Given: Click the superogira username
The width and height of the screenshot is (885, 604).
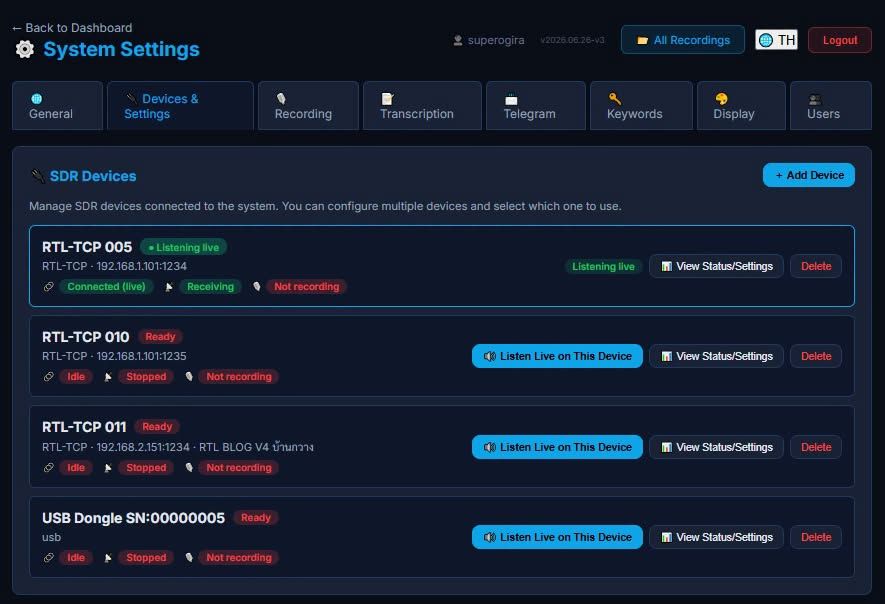Looking at the screenshot, I should (496, 40).
